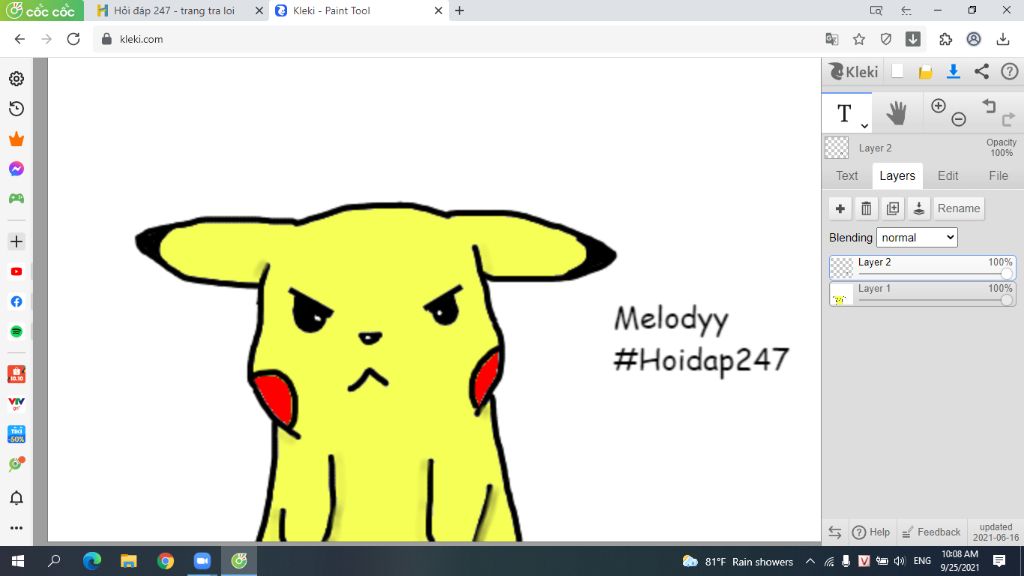Add a new layer
This screenshot has width=1024, height=576.
840,208
